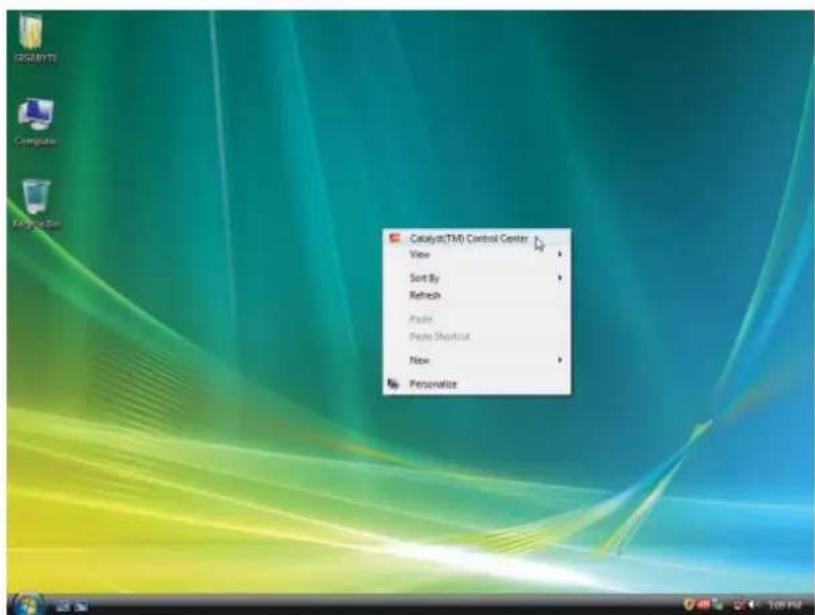Open the GIGABYTE folder on desktop
Viewport: 815px width, 615px height.
[x=34, y=37]
